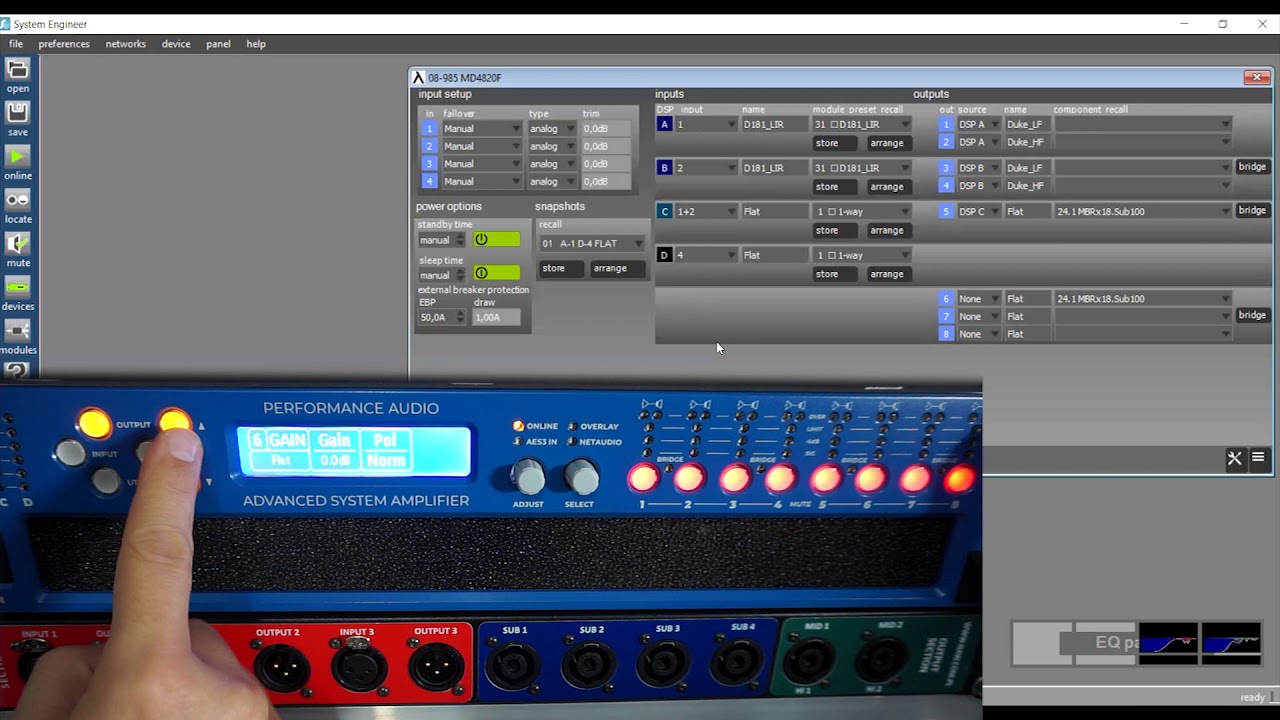Open DSP A input dropdown
Image resolution: width=1280 pixels, height=720 pixels.
coord(706,125)
